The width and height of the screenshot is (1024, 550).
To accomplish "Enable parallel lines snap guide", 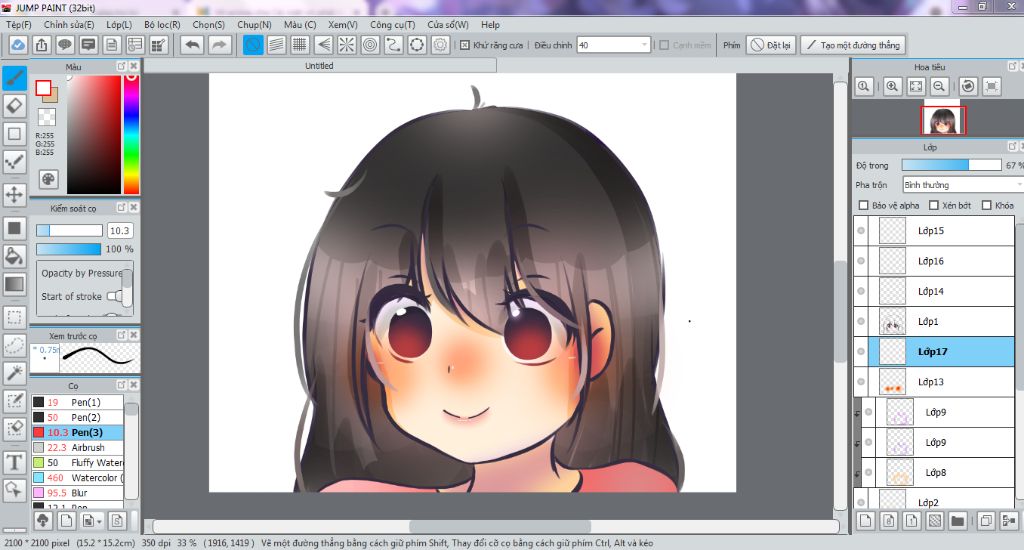I will 276,45.
